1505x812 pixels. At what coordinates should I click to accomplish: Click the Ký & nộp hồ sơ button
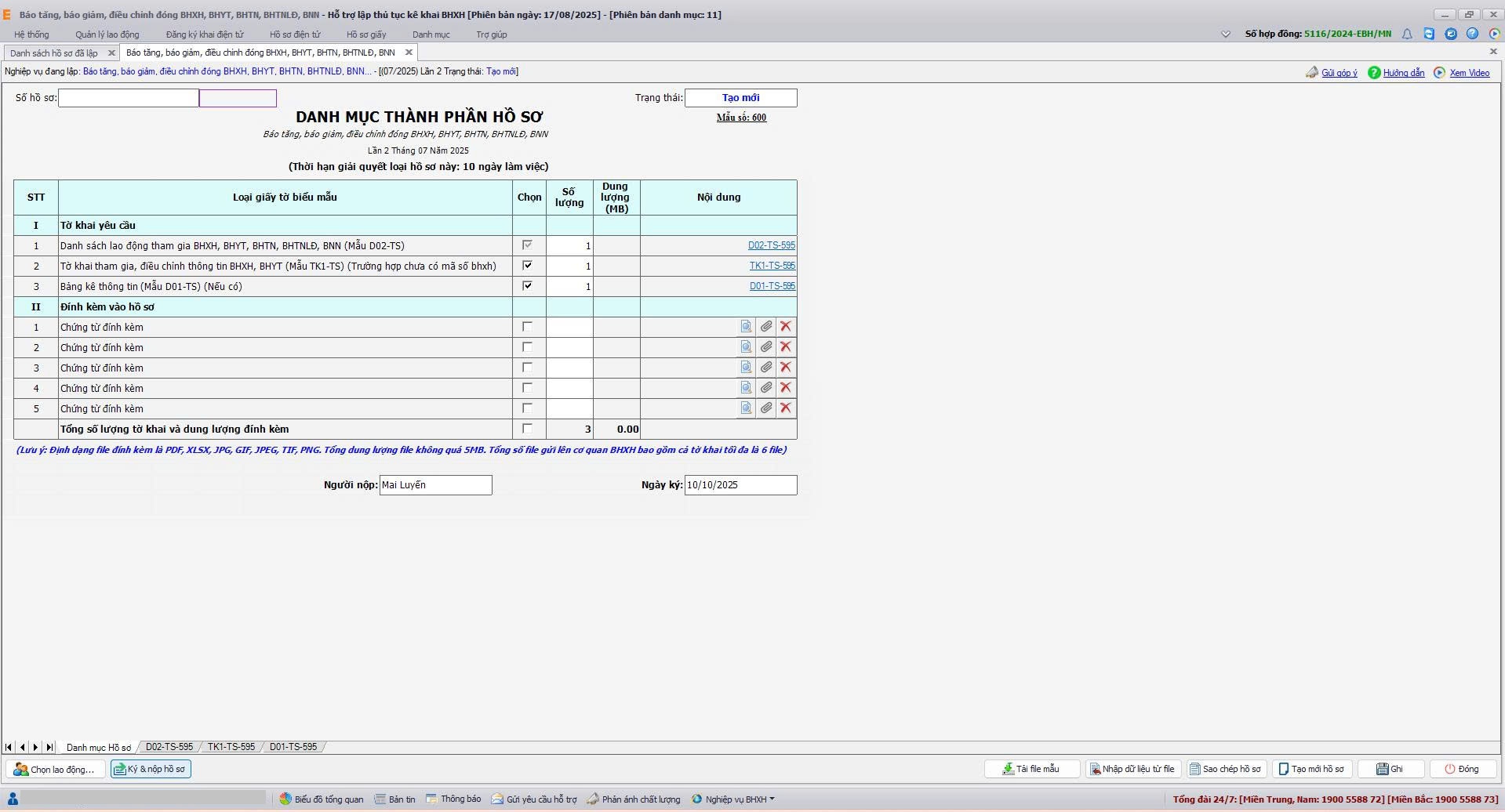pyautogui.click(x=151, y=769)
